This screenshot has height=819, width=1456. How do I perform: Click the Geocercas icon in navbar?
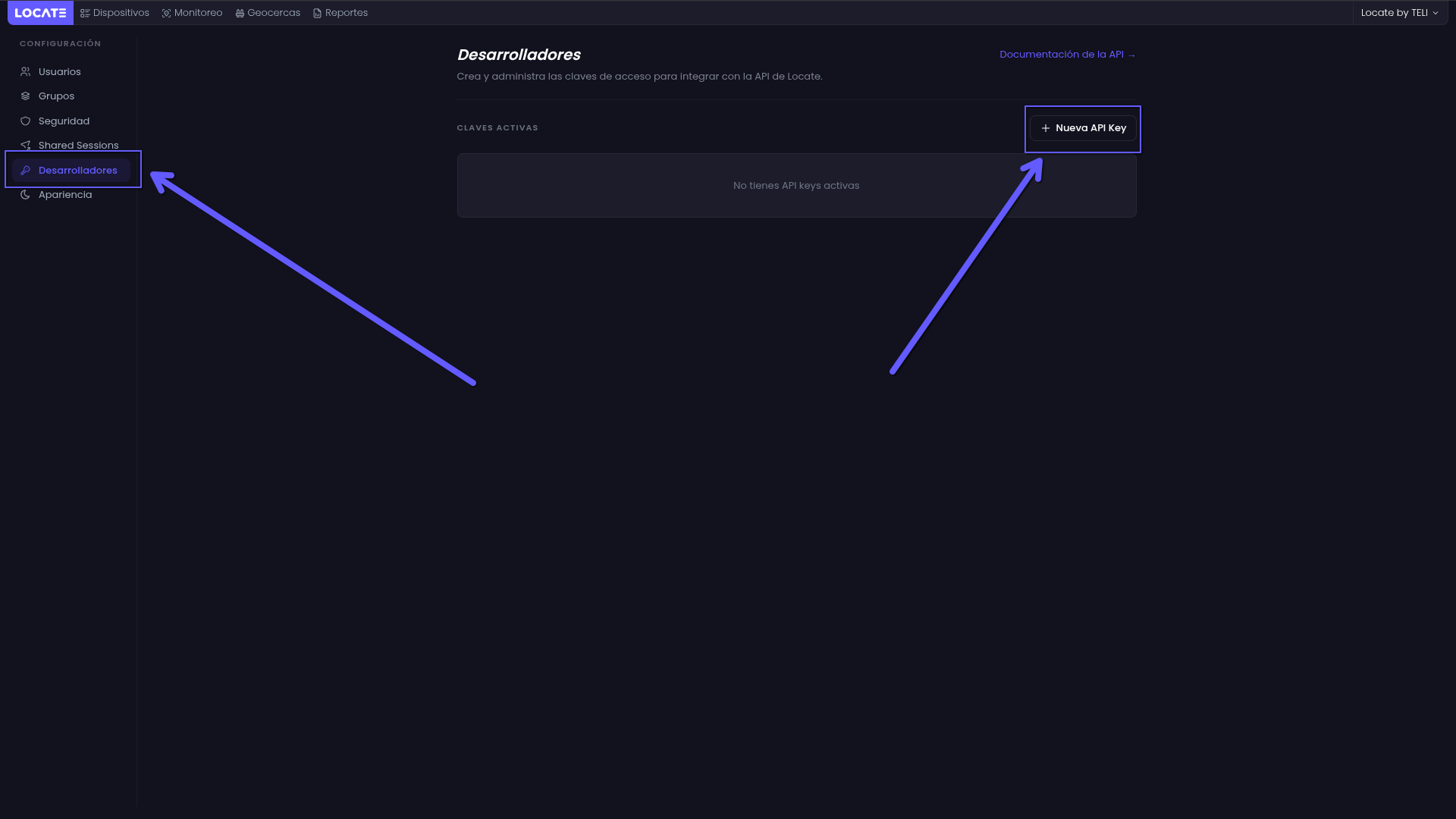coord(240,13)
